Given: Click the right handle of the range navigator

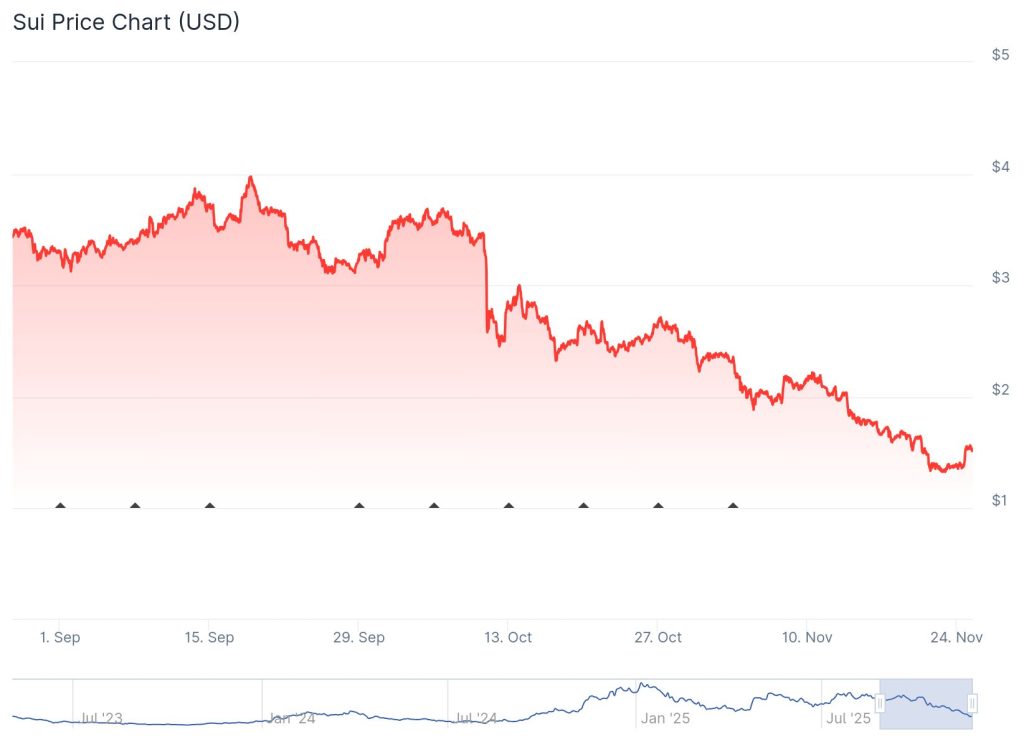Looking at the screenshot, I should click(972, 704).
